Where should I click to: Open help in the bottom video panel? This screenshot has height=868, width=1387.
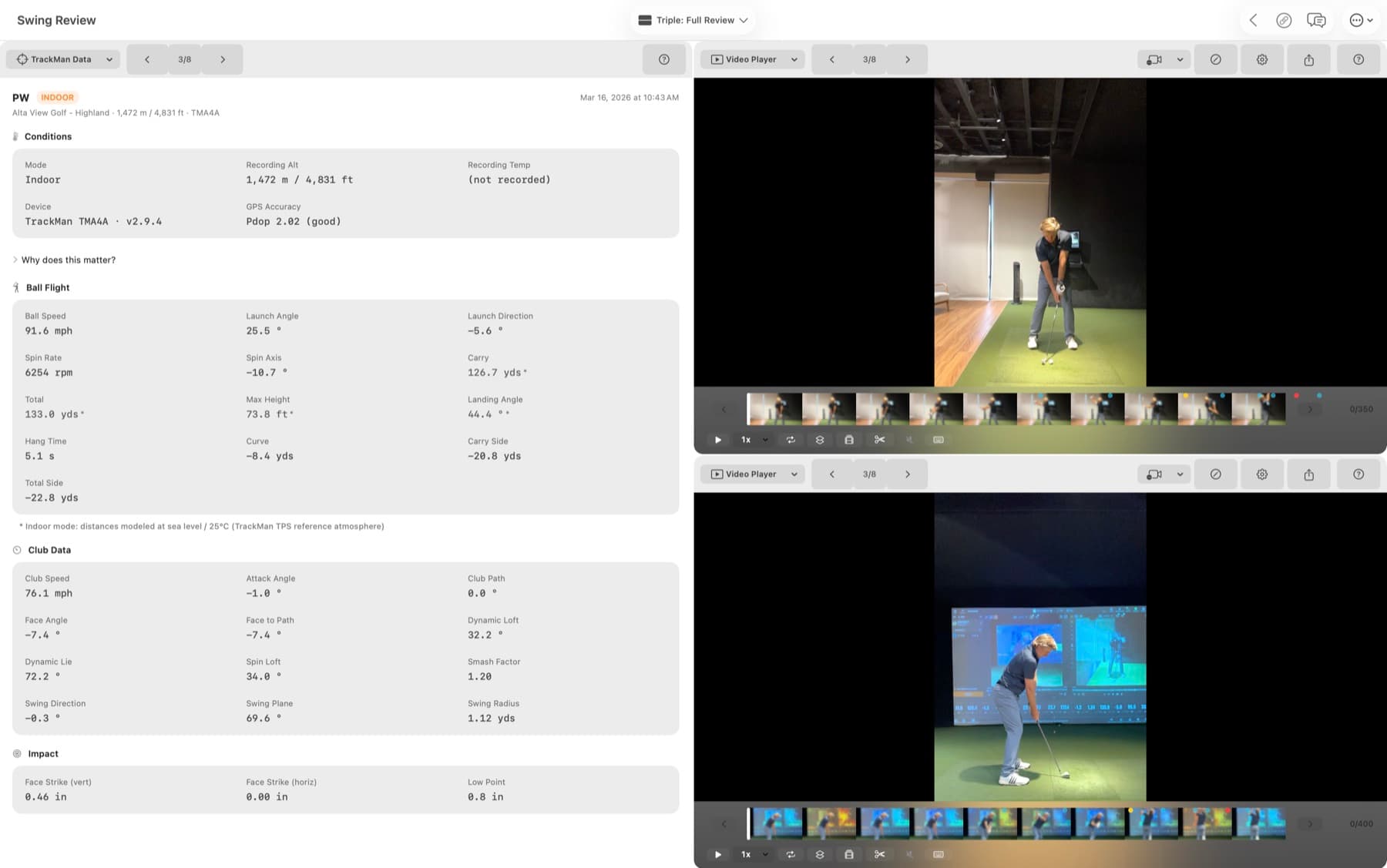1358,474
